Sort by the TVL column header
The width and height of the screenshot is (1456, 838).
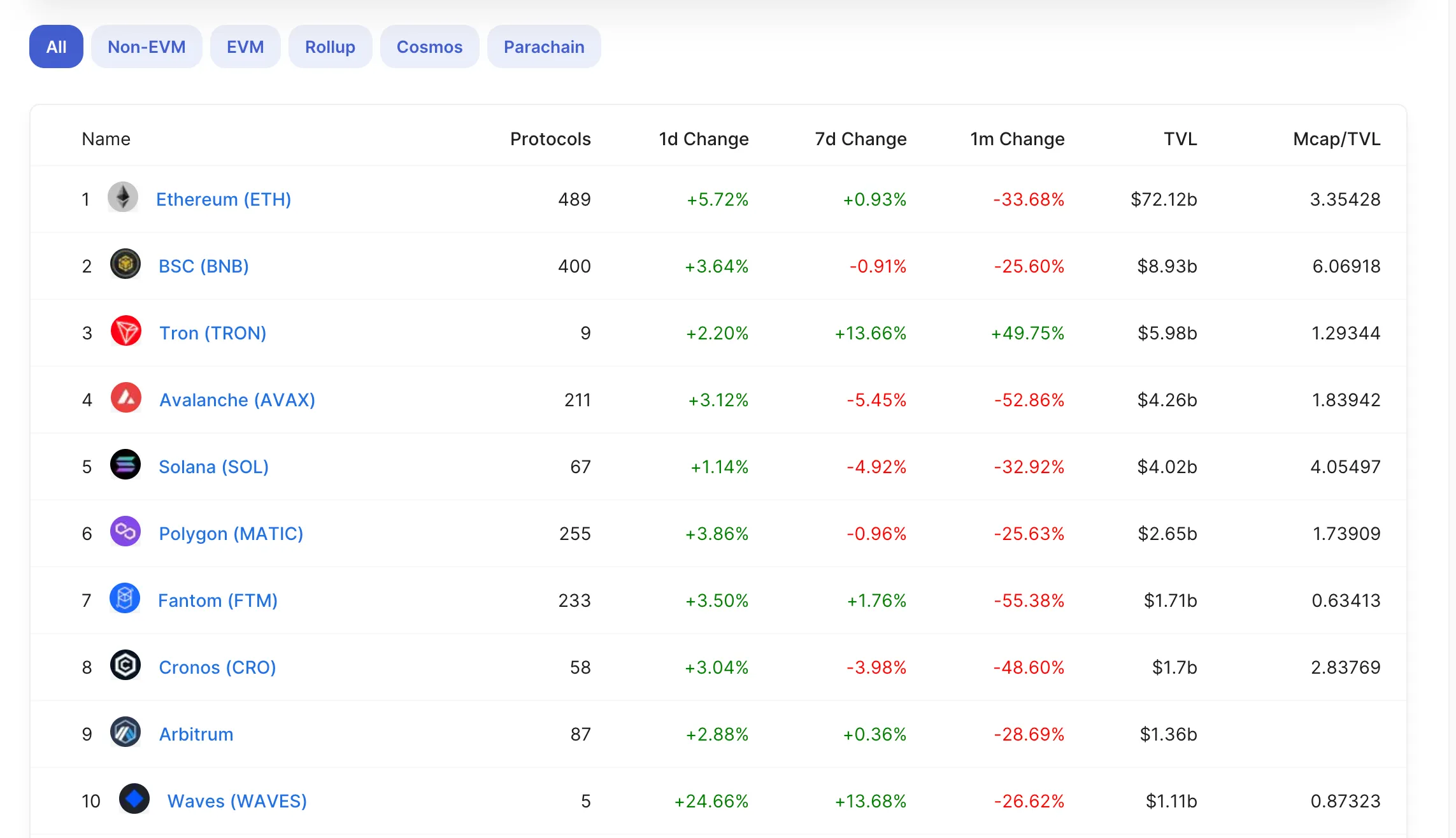pos(1180,139)
